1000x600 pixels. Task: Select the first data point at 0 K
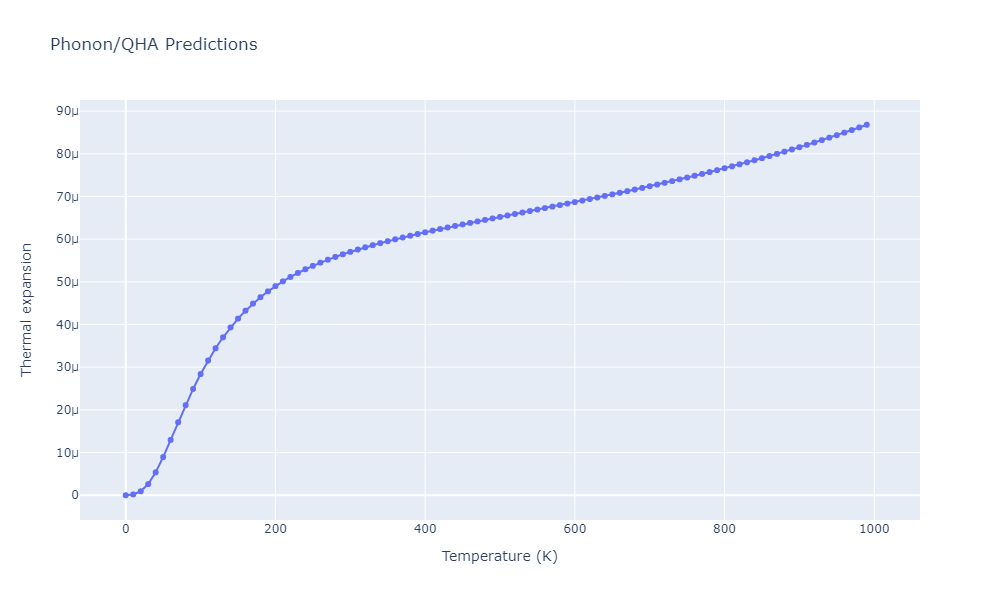[126, 495]
